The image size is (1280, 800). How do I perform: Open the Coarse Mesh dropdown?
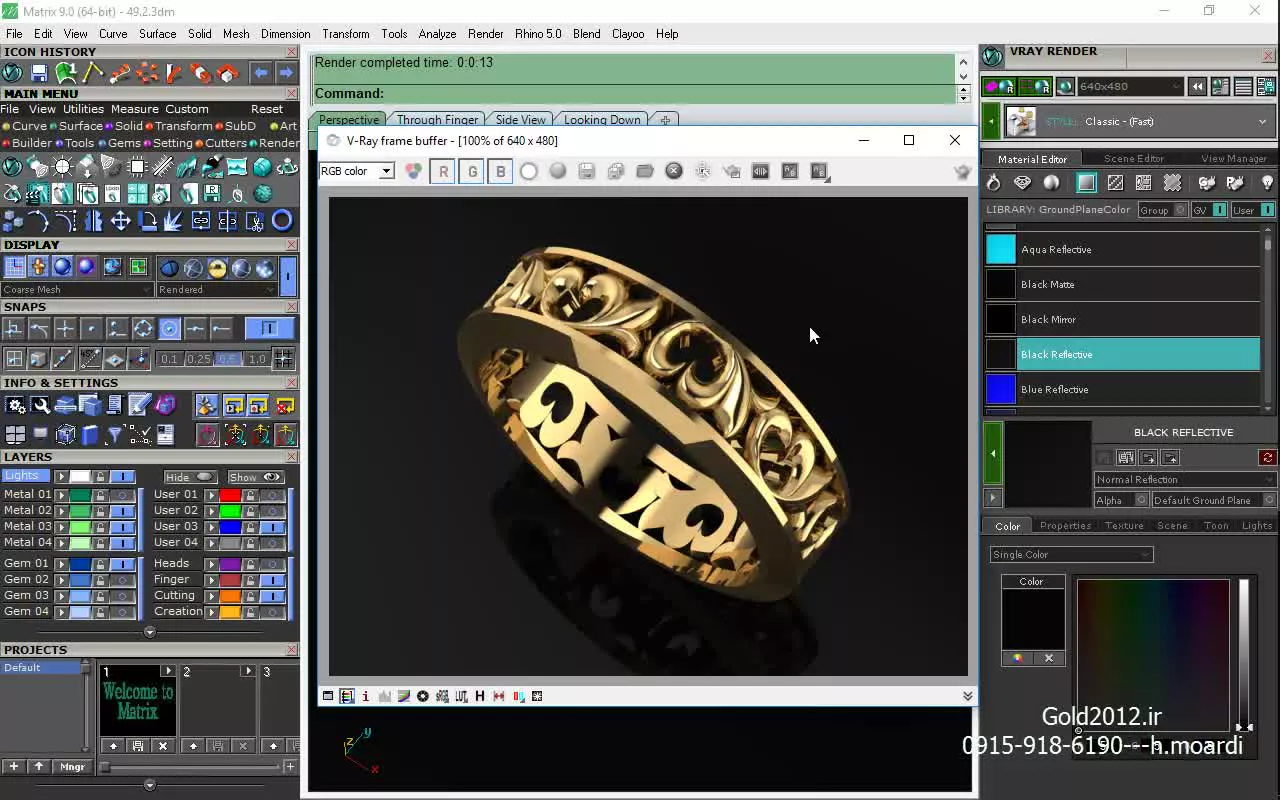[x=77, y=290]
